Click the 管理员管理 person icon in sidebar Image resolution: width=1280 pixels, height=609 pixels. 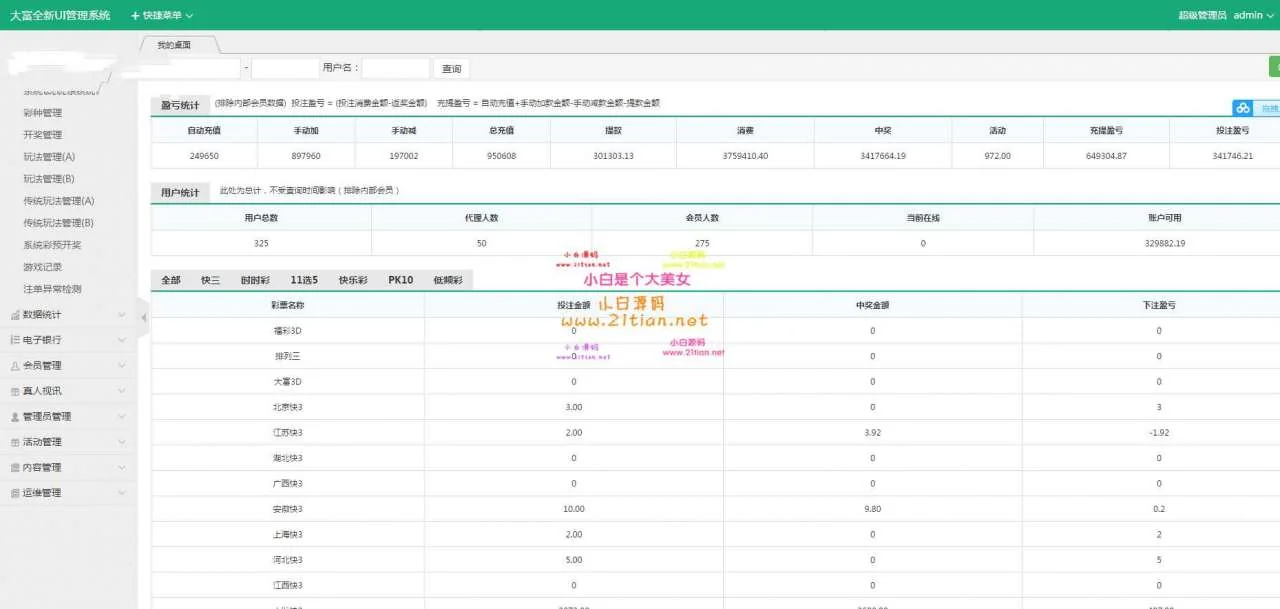click(15, 417)
